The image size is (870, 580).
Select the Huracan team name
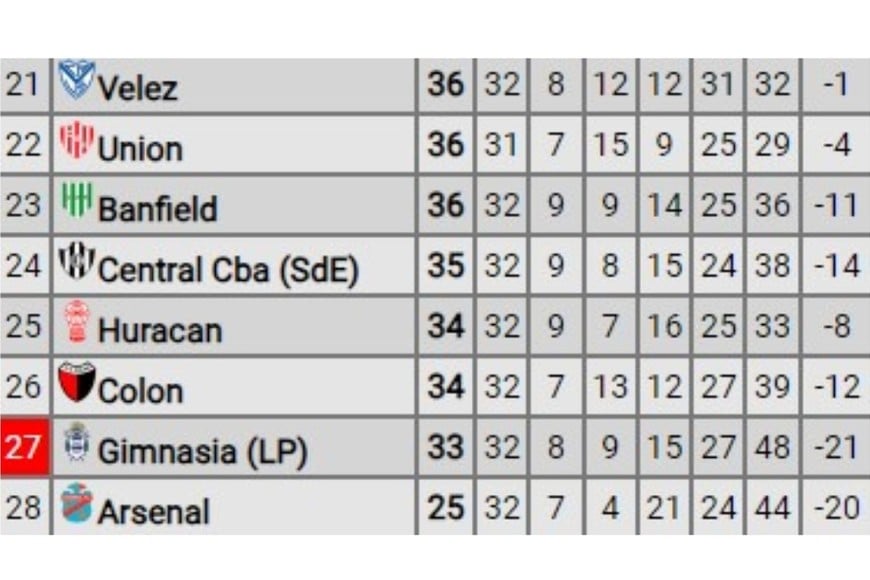(x=160, y=330)
